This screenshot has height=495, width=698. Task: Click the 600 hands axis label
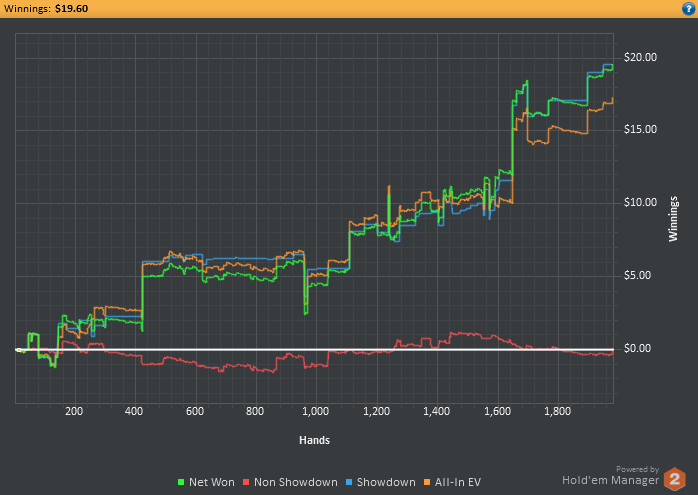tap(195, 411)
